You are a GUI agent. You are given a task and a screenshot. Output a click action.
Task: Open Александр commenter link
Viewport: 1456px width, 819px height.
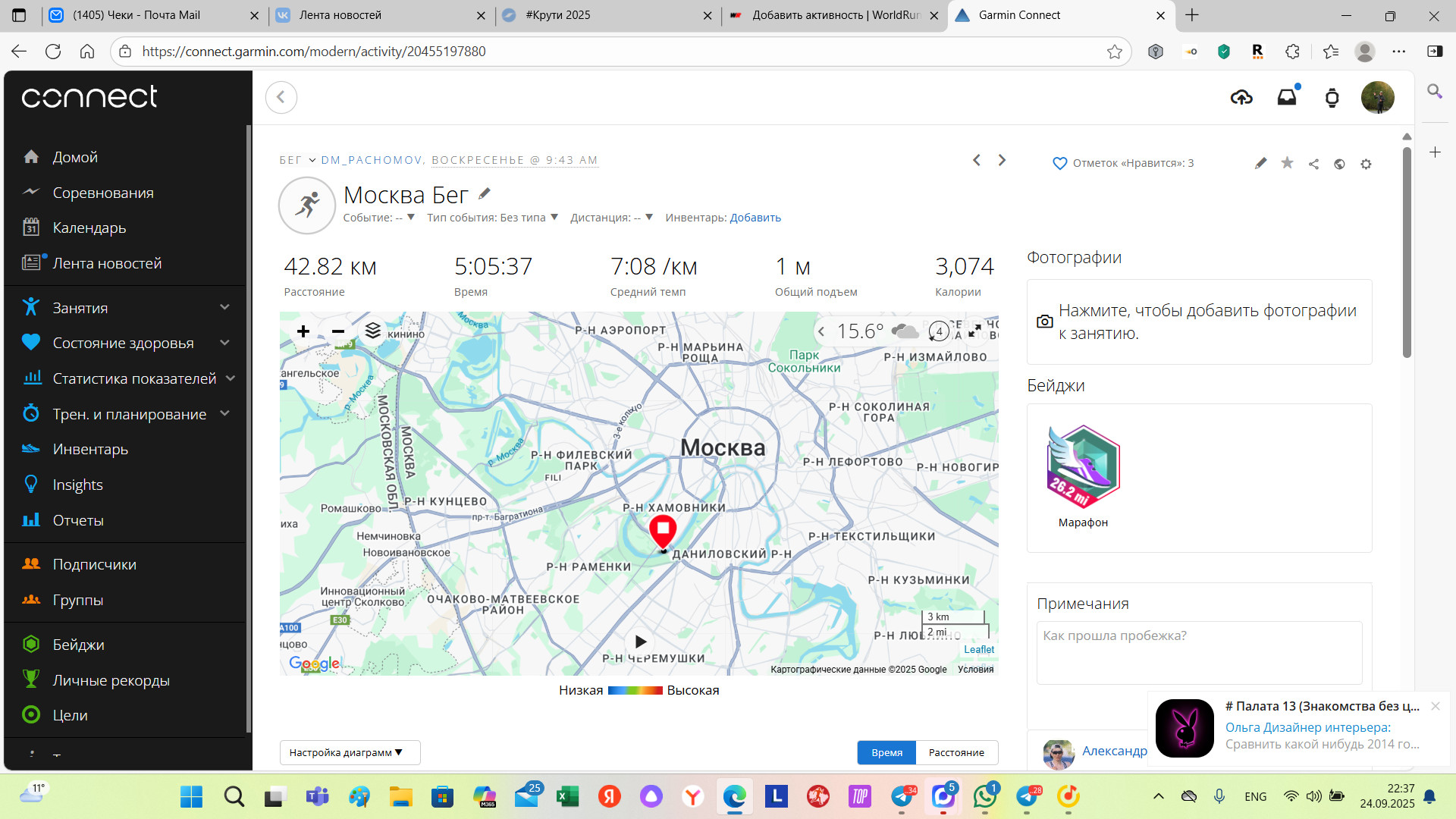1114,751
